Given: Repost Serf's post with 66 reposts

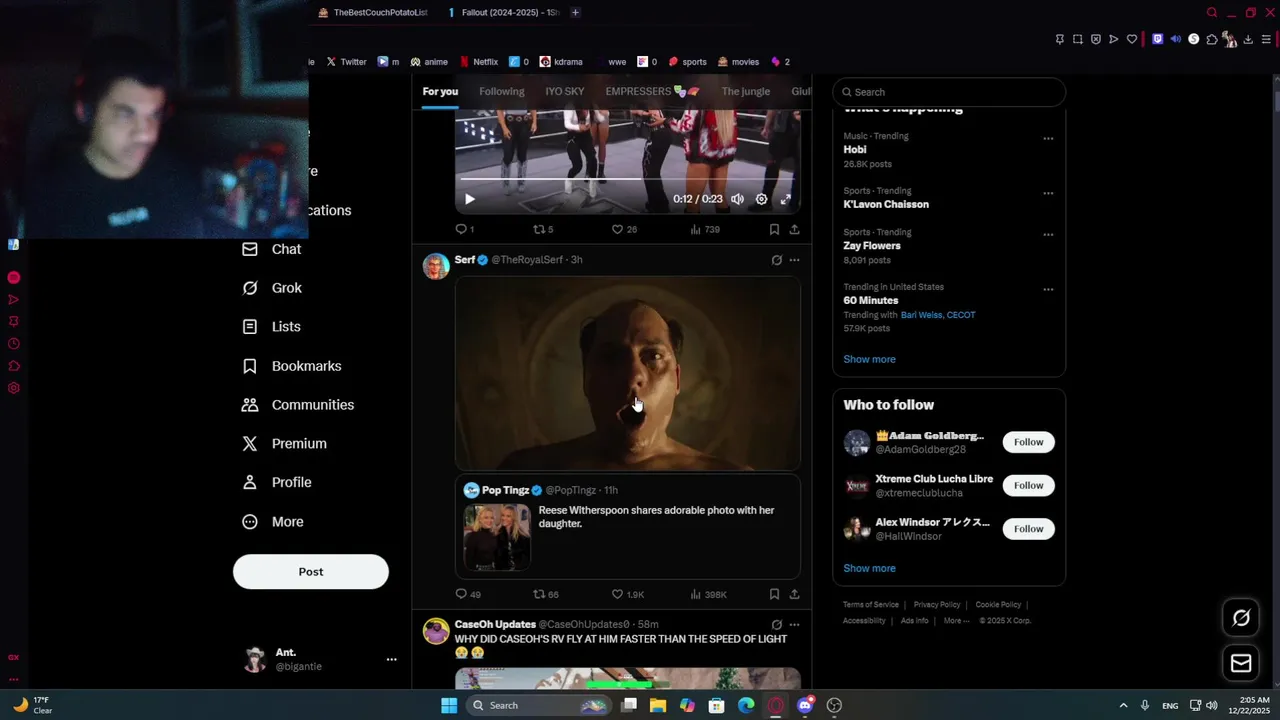Looking at the screenshot, I should pos(545,594).
